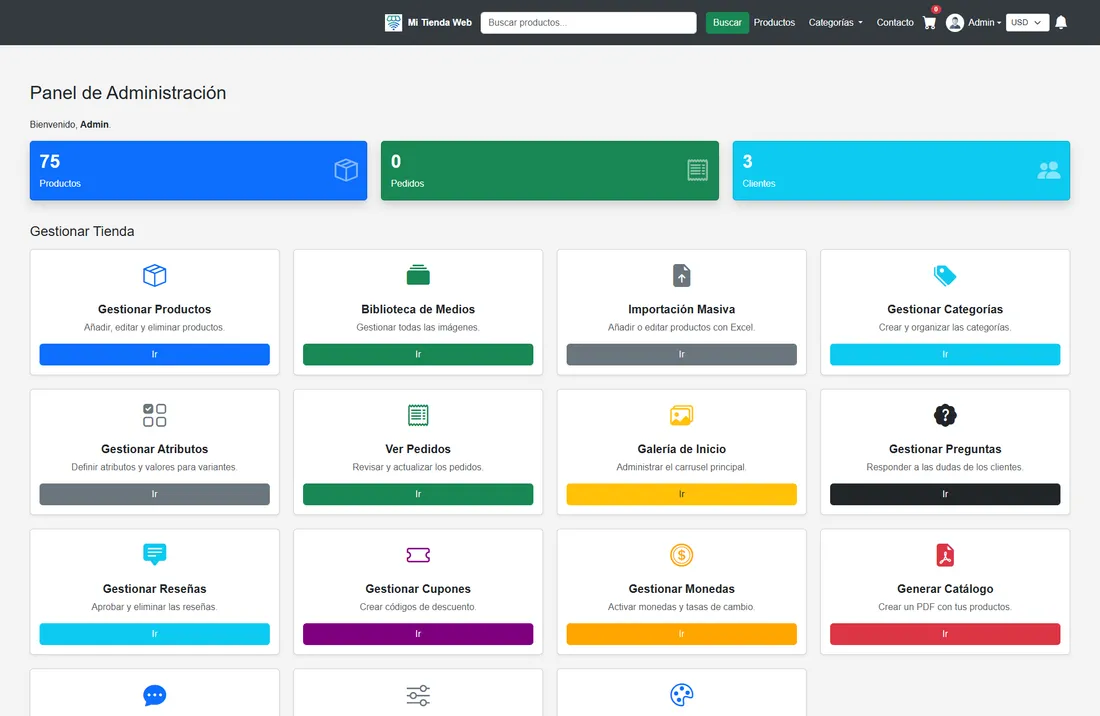Screen dimensions: 1100x716
Task: Click the Gestionar Monedas coin icon
Action: point(681,555)
